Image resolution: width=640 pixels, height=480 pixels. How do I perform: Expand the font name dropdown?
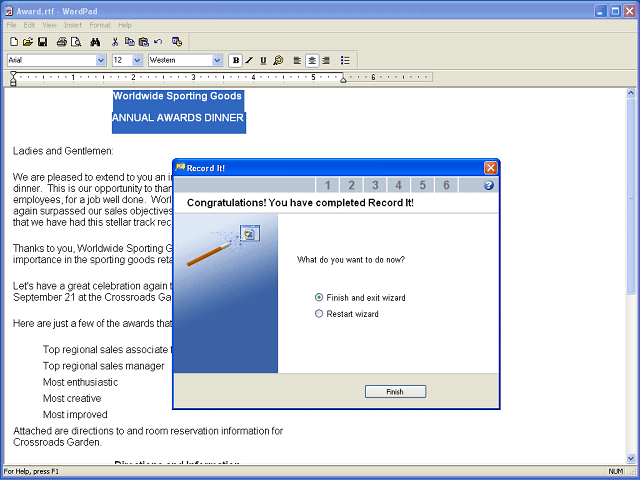pos(101,60)
